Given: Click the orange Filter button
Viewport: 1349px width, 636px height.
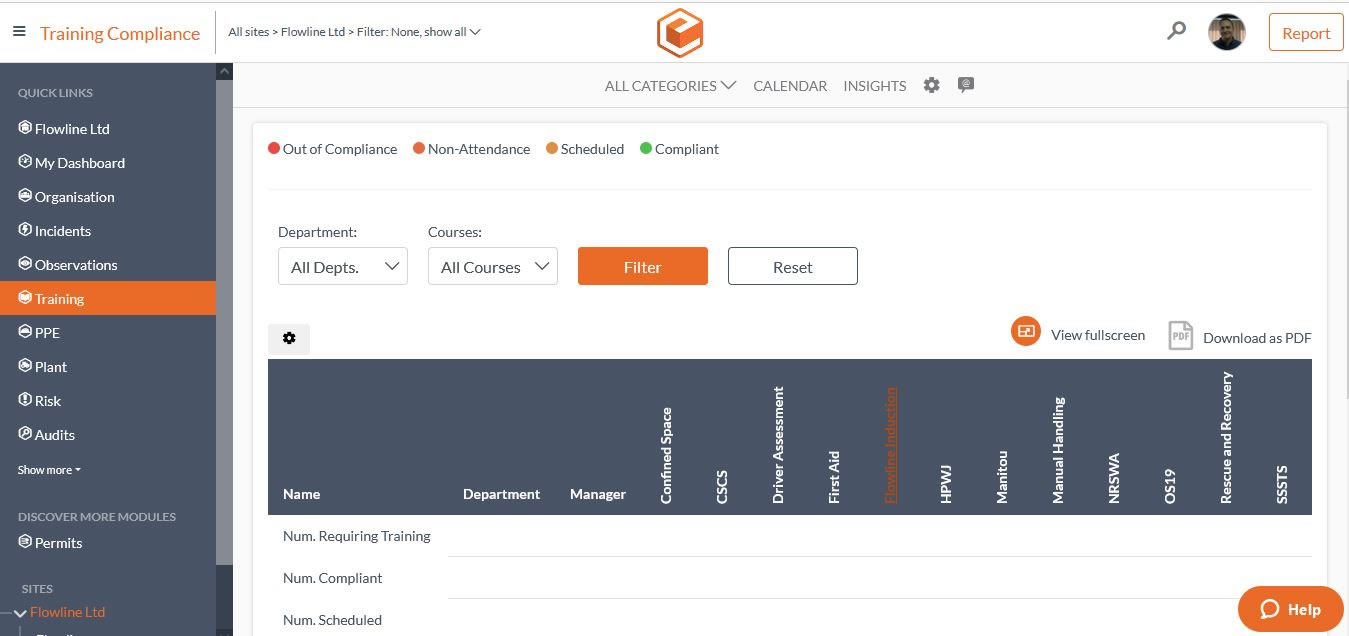Looking at the screenshot, I should [x=643, y=266].
